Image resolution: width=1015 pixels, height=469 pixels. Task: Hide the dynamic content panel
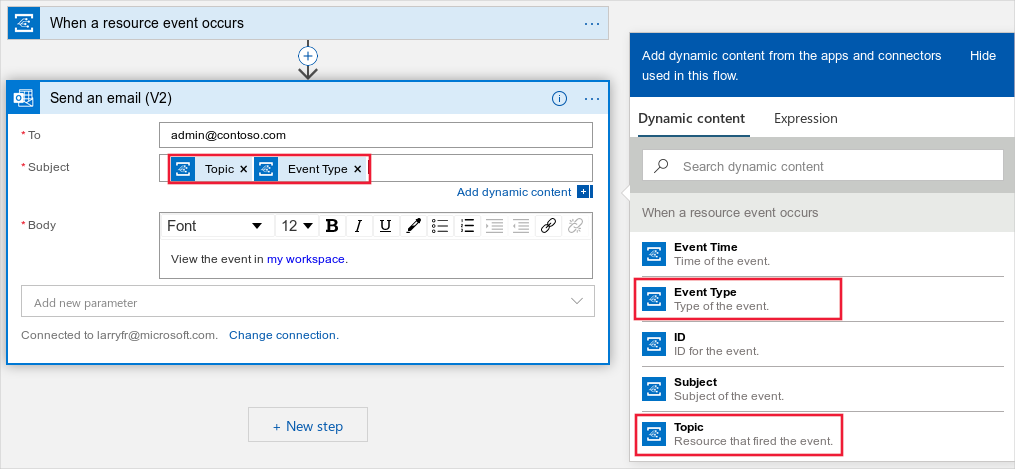coord(983,56)
